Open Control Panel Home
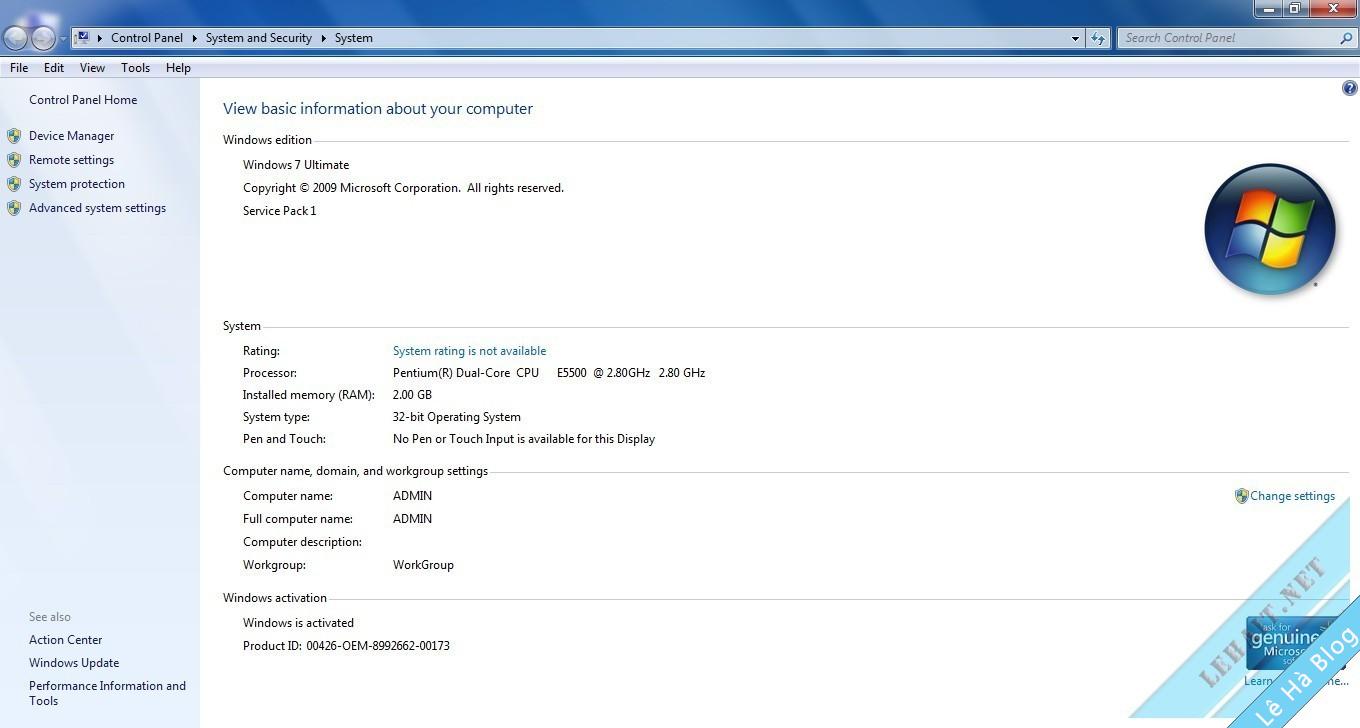Screen dimensions: 1360x728 coord(83,100)
